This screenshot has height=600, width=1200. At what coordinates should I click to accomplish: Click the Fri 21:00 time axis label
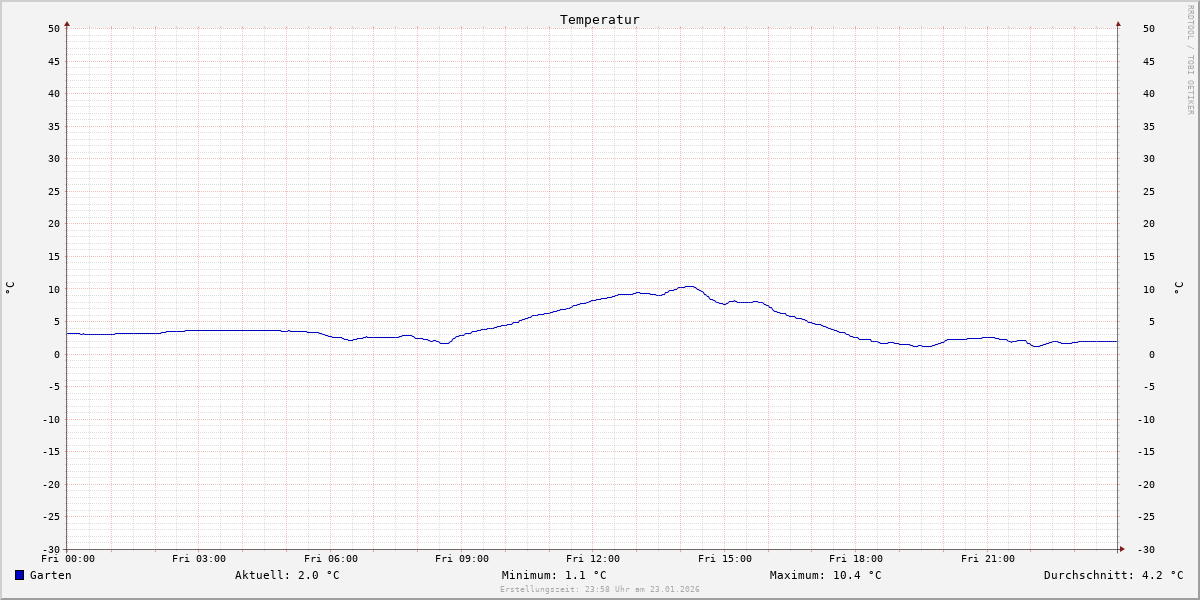[x=988, y=559]
